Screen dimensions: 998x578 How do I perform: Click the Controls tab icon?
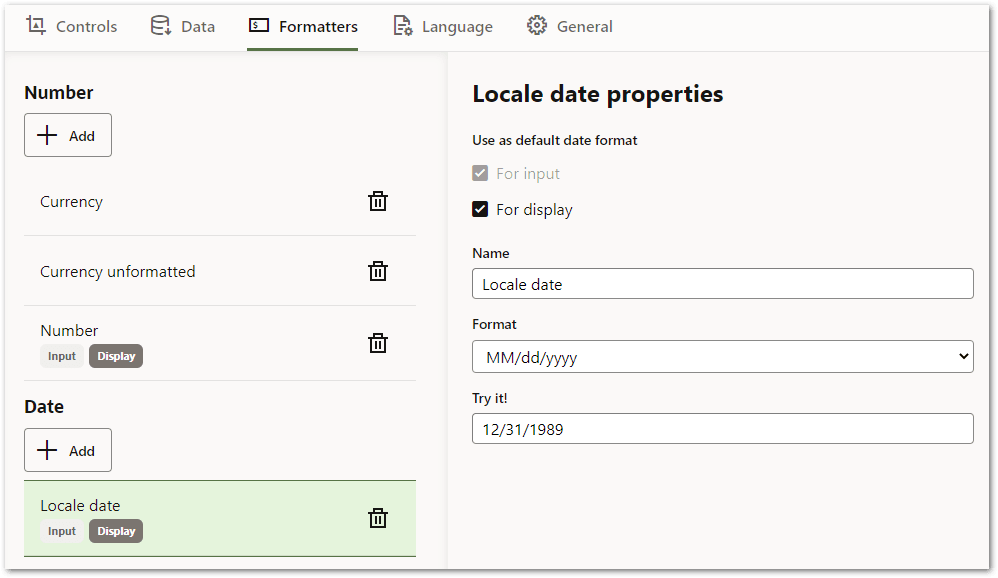tap(35, 26)
